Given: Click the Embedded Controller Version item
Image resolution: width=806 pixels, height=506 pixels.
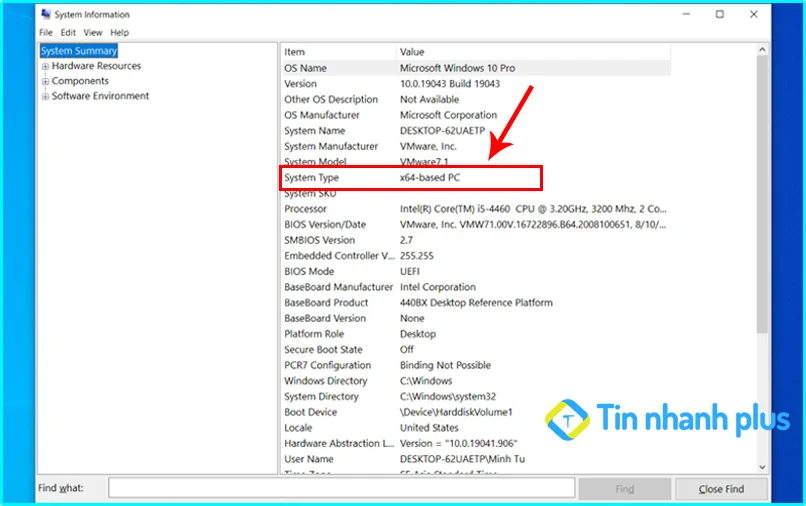Looking at the screenshot, I should (x=339, y=256).
